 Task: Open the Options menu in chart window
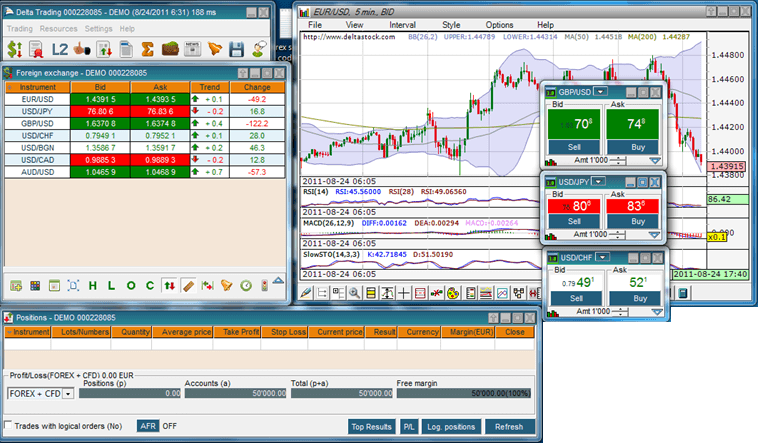pyautogui.click(x=499, y=25)
